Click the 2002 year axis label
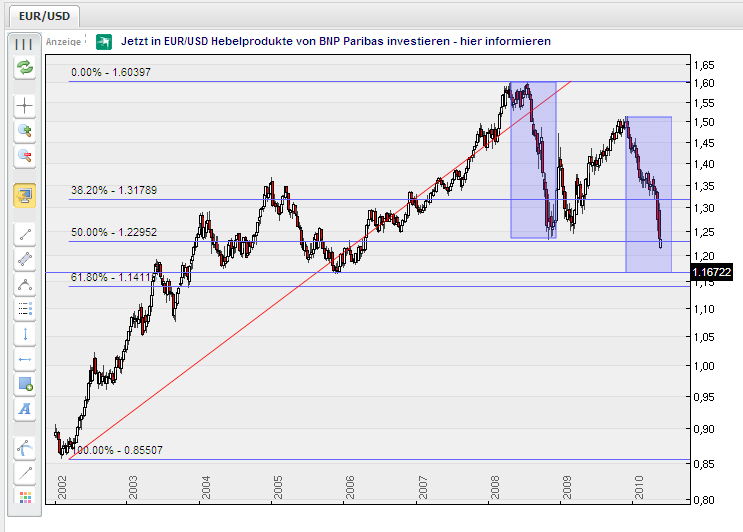 pyautogui.click(x=62, y=488)
